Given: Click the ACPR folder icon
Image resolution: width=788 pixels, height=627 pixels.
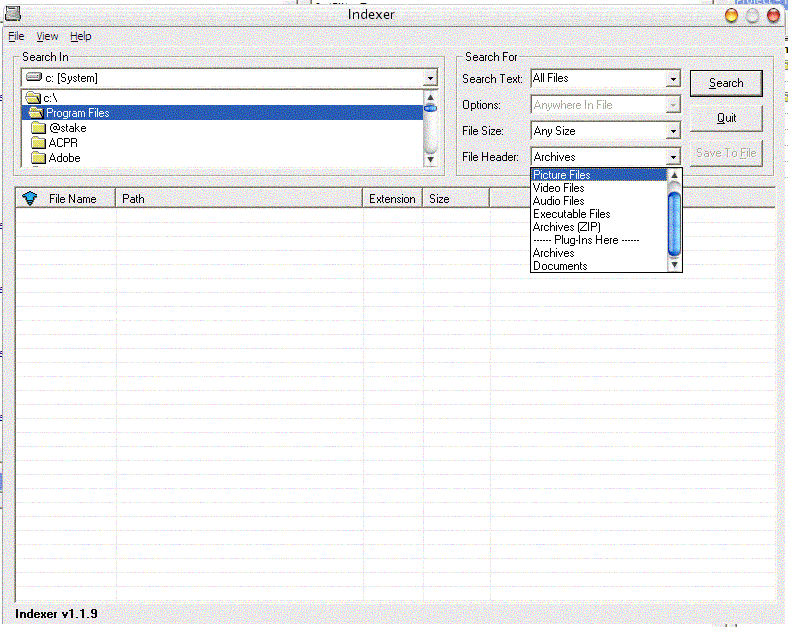Looking at the screenshot, I should point(39,143).
